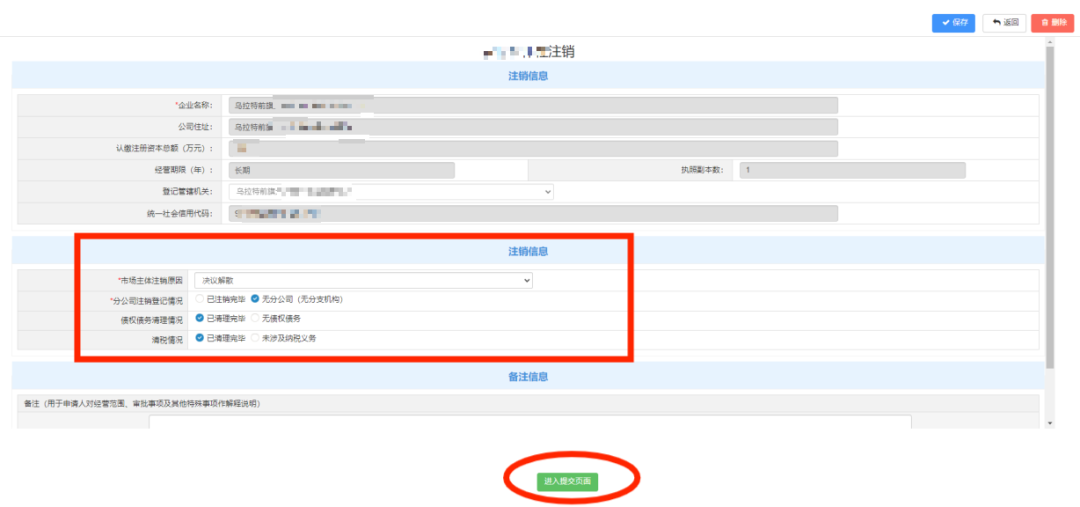Click the 备注 remarks text area
This screenshot has width=1080, height=507.
pos(530,422)
